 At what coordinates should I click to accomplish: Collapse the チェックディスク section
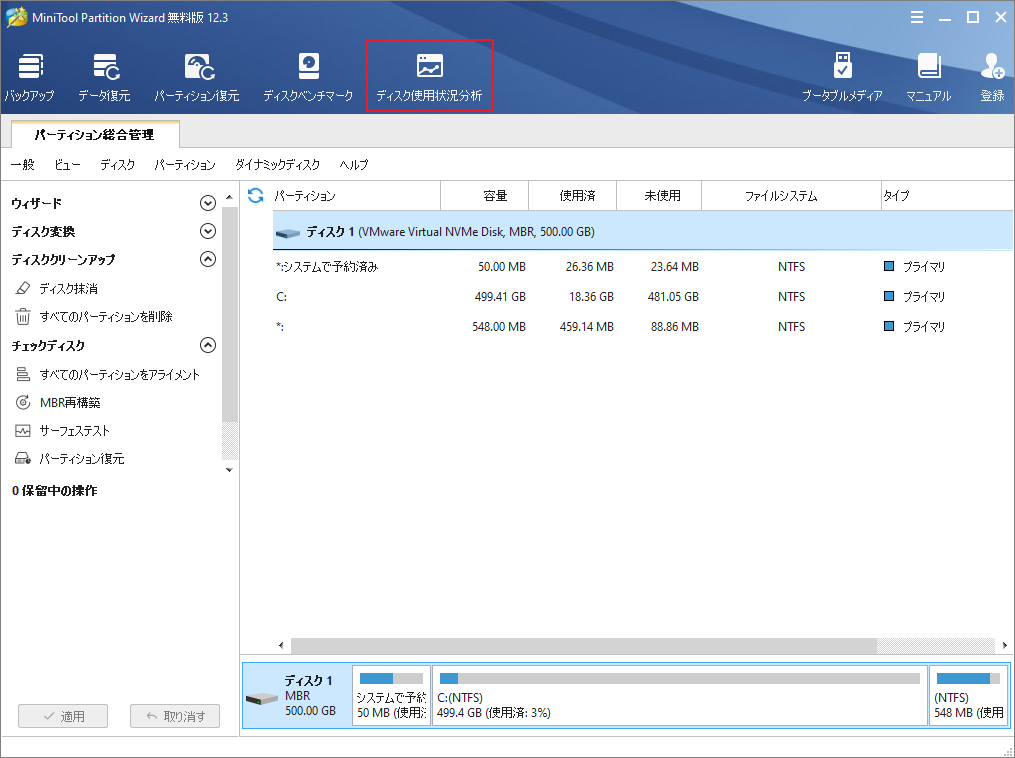(208, 345)
